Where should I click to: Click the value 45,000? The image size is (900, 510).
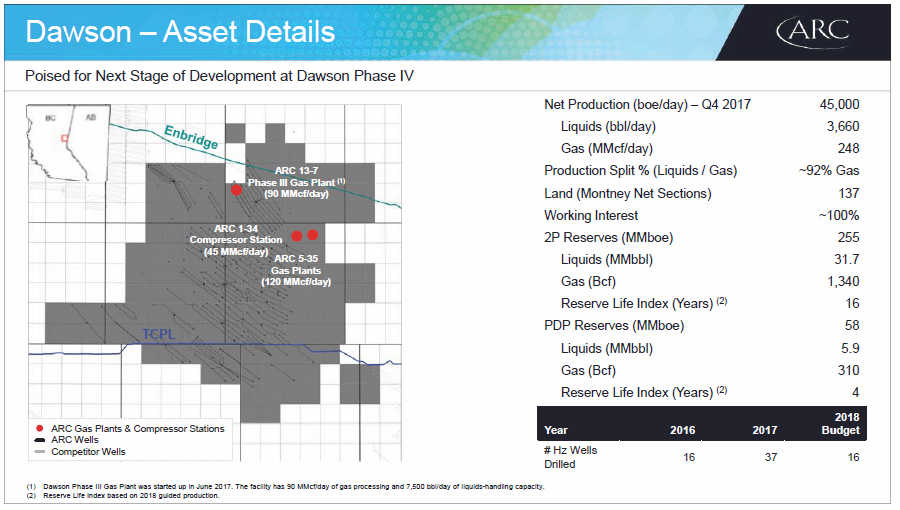point(839,104)
